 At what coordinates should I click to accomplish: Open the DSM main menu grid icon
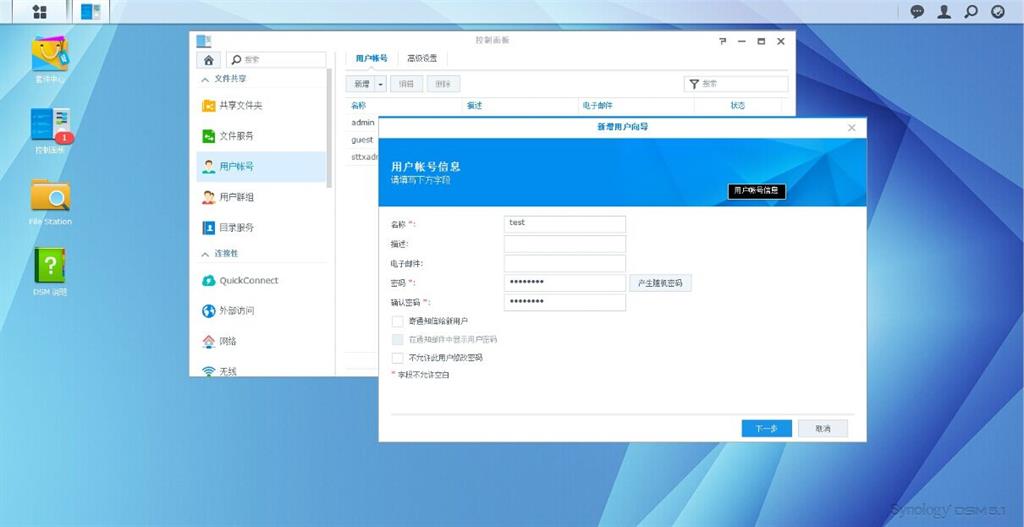(40, 12)
